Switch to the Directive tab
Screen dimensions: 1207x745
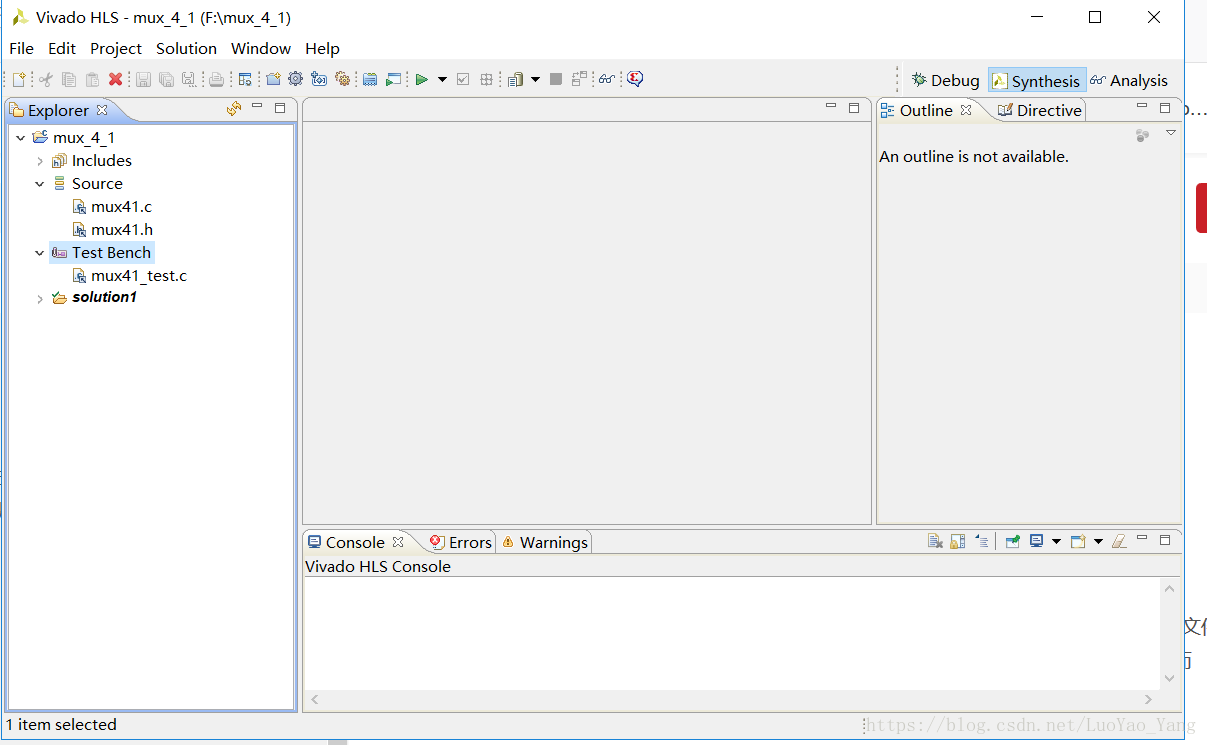[1040, 110]
